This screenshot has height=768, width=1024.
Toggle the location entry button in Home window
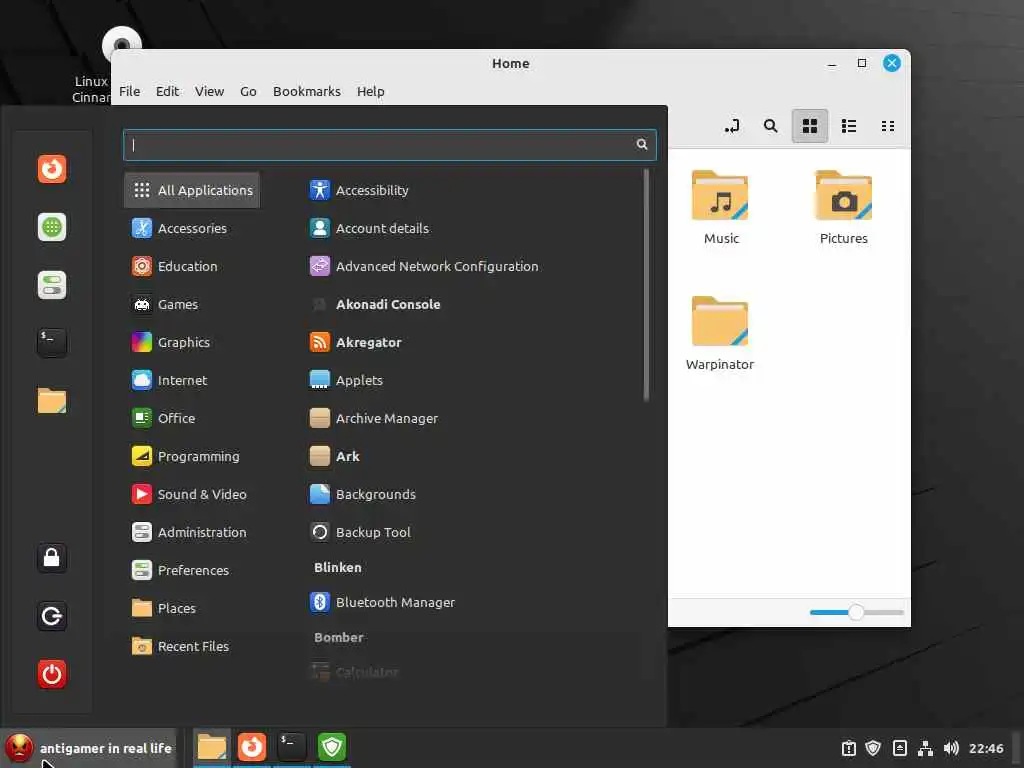tap(732, 125)
